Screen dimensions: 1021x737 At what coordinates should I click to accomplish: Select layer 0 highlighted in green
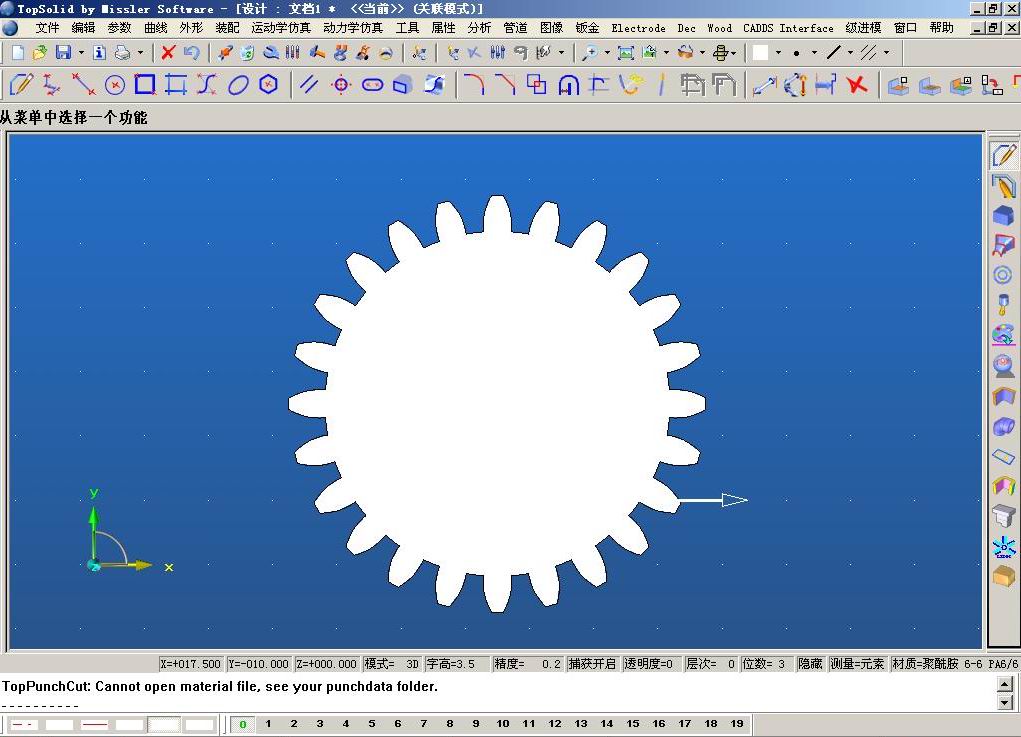243,724
